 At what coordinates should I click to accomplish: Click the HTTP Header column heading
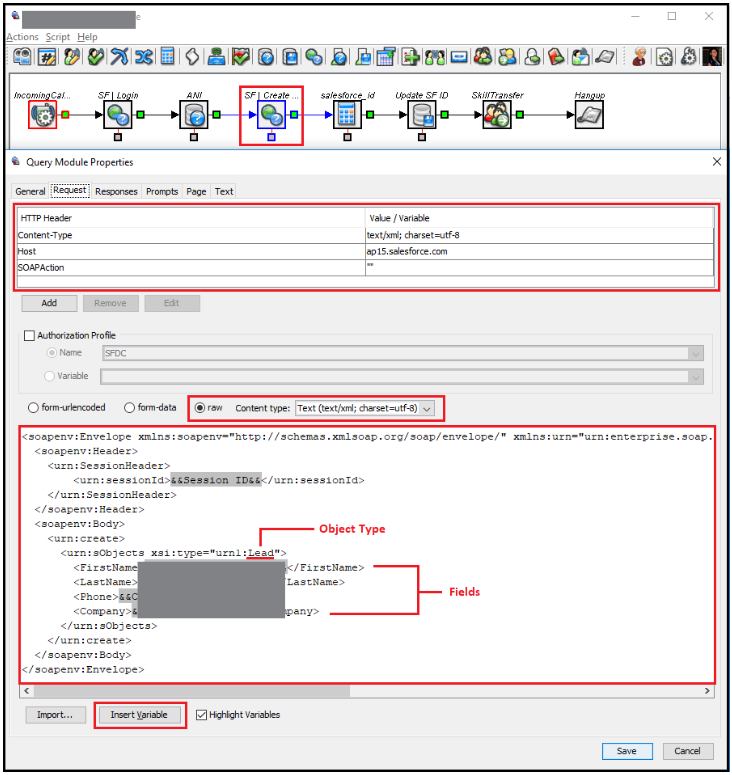tap(191, 218)
